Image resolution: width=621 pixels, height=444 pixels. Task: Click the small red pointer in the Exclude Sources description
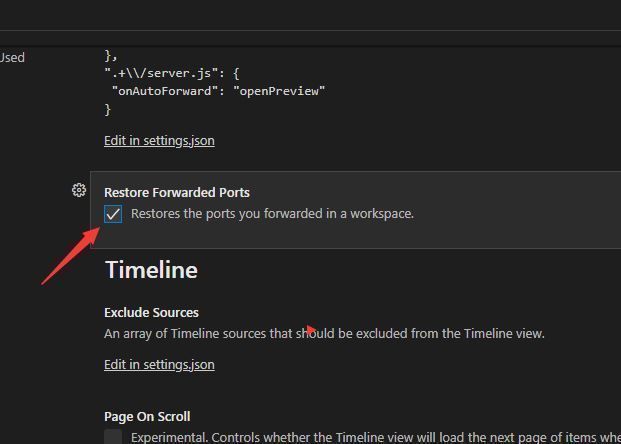(x=310, y=329)
